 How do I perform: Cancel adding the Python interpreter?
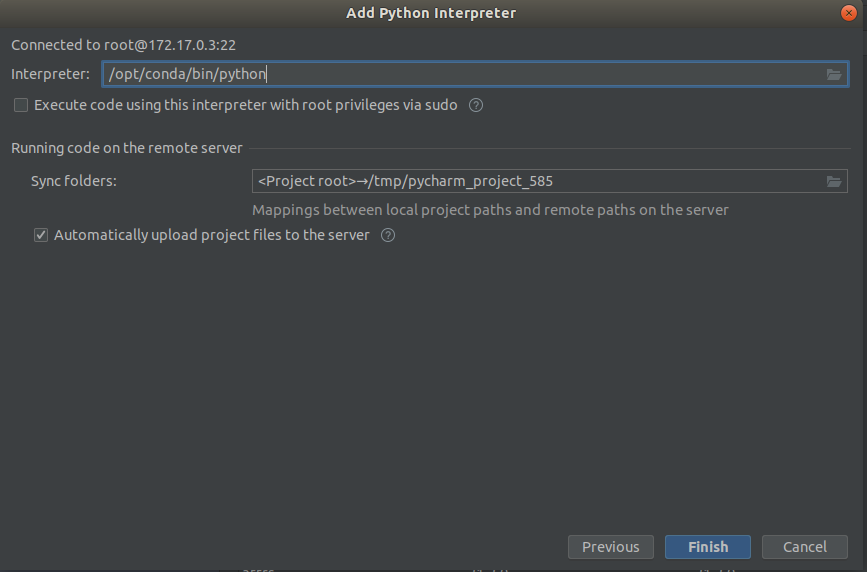(805, 547)
